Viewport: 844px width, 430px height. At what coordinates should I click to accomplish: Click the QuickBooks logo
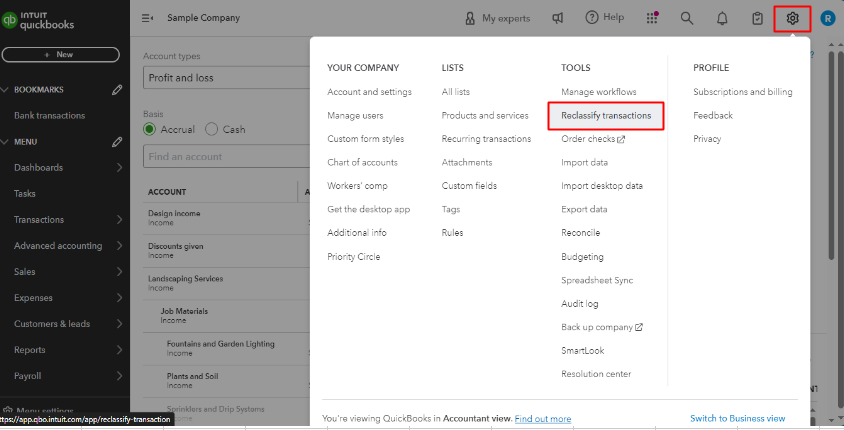38,20
